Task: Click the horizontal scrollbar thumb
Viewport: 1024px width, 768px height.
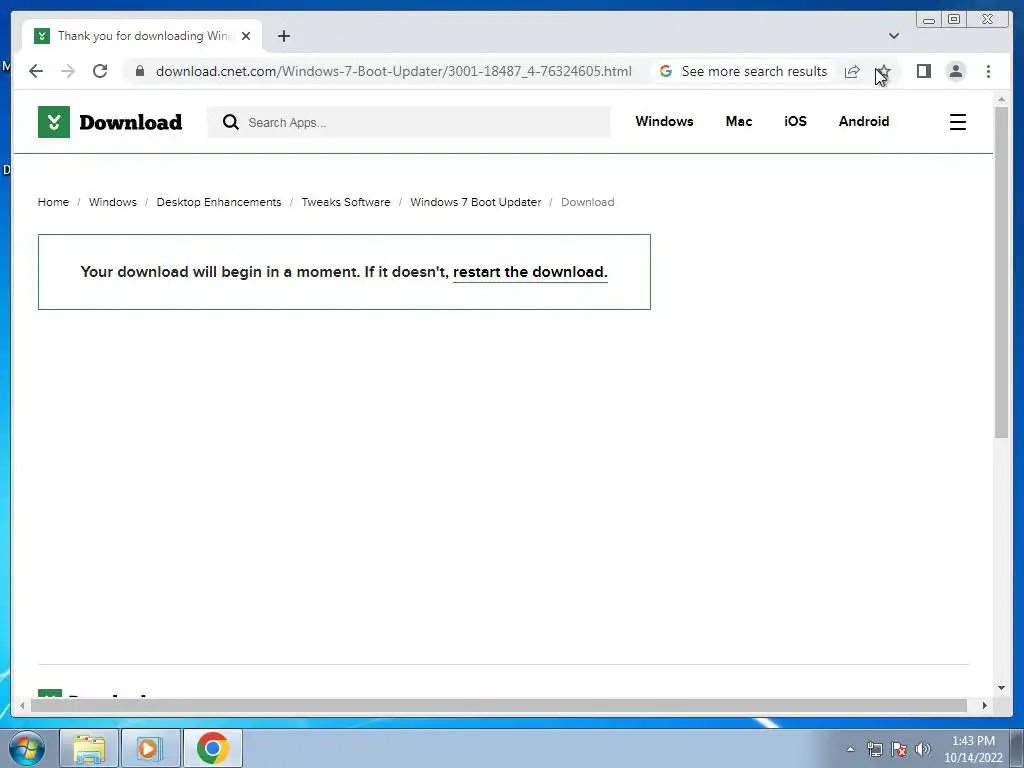Action: 499,705
